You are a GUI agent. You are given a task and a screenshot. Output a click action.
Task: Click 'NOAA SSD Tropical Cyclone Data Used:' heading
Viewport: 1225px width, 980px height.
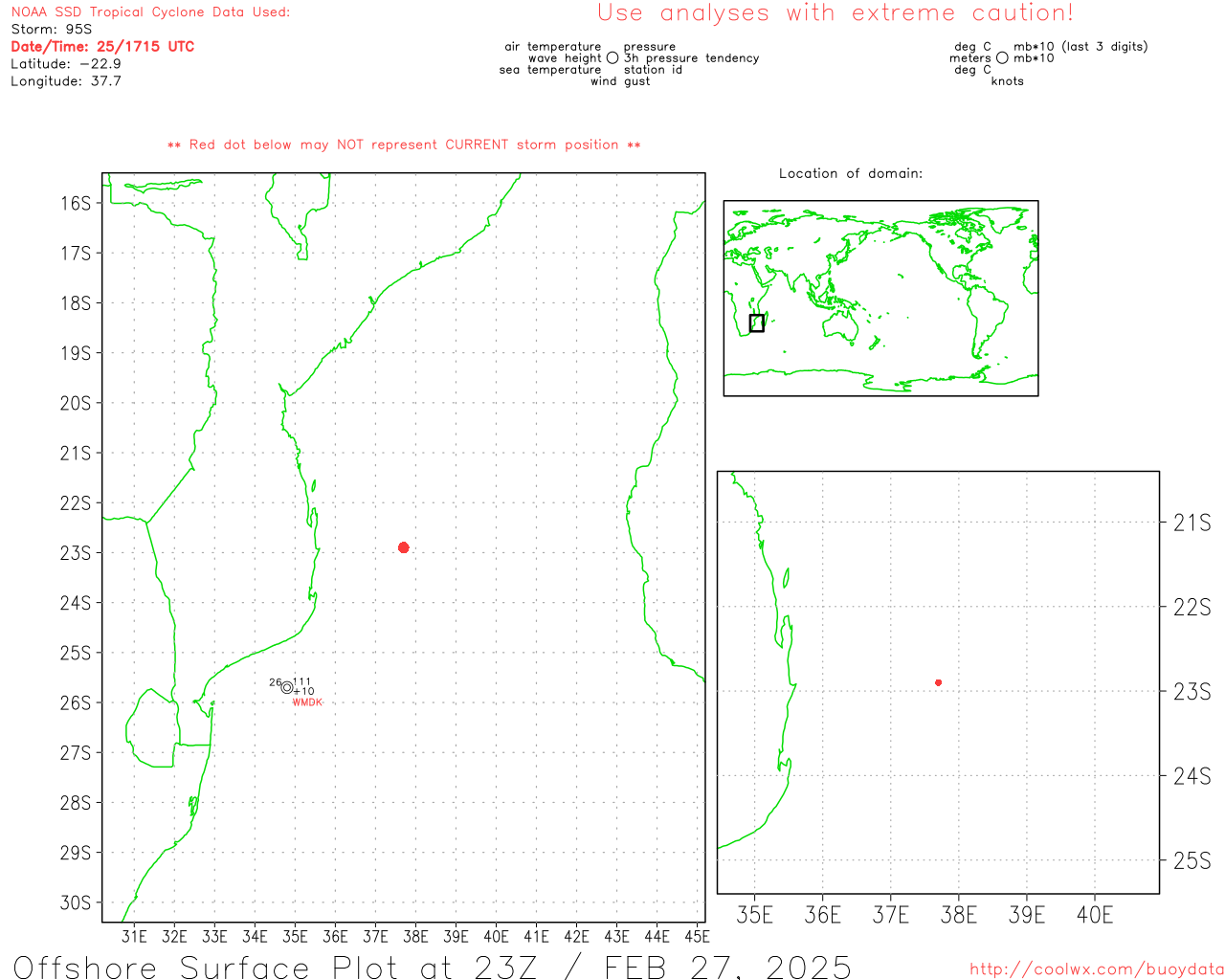(x=150, y=11)
